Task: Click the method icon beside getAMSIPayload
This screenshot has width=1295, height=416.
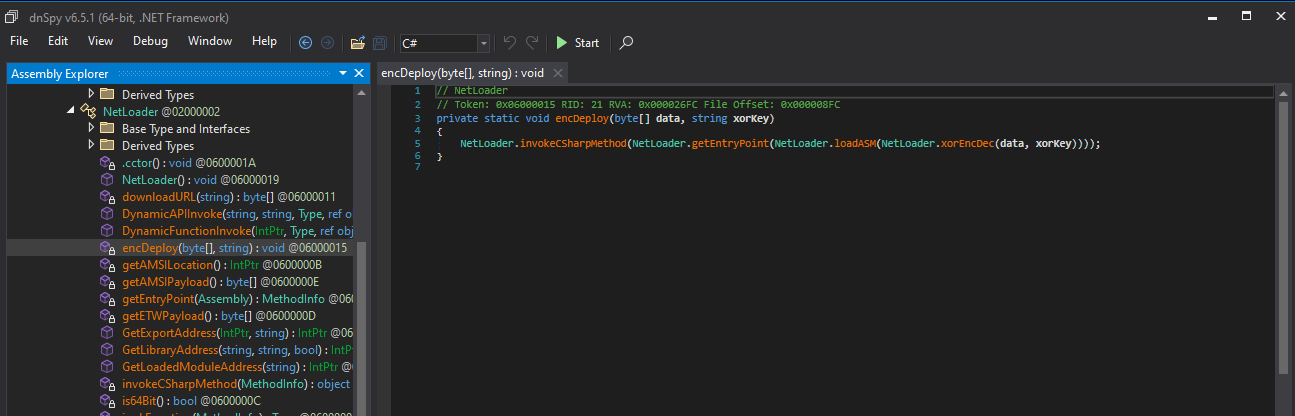Action: pyautogui.click(x=107, y=282)
